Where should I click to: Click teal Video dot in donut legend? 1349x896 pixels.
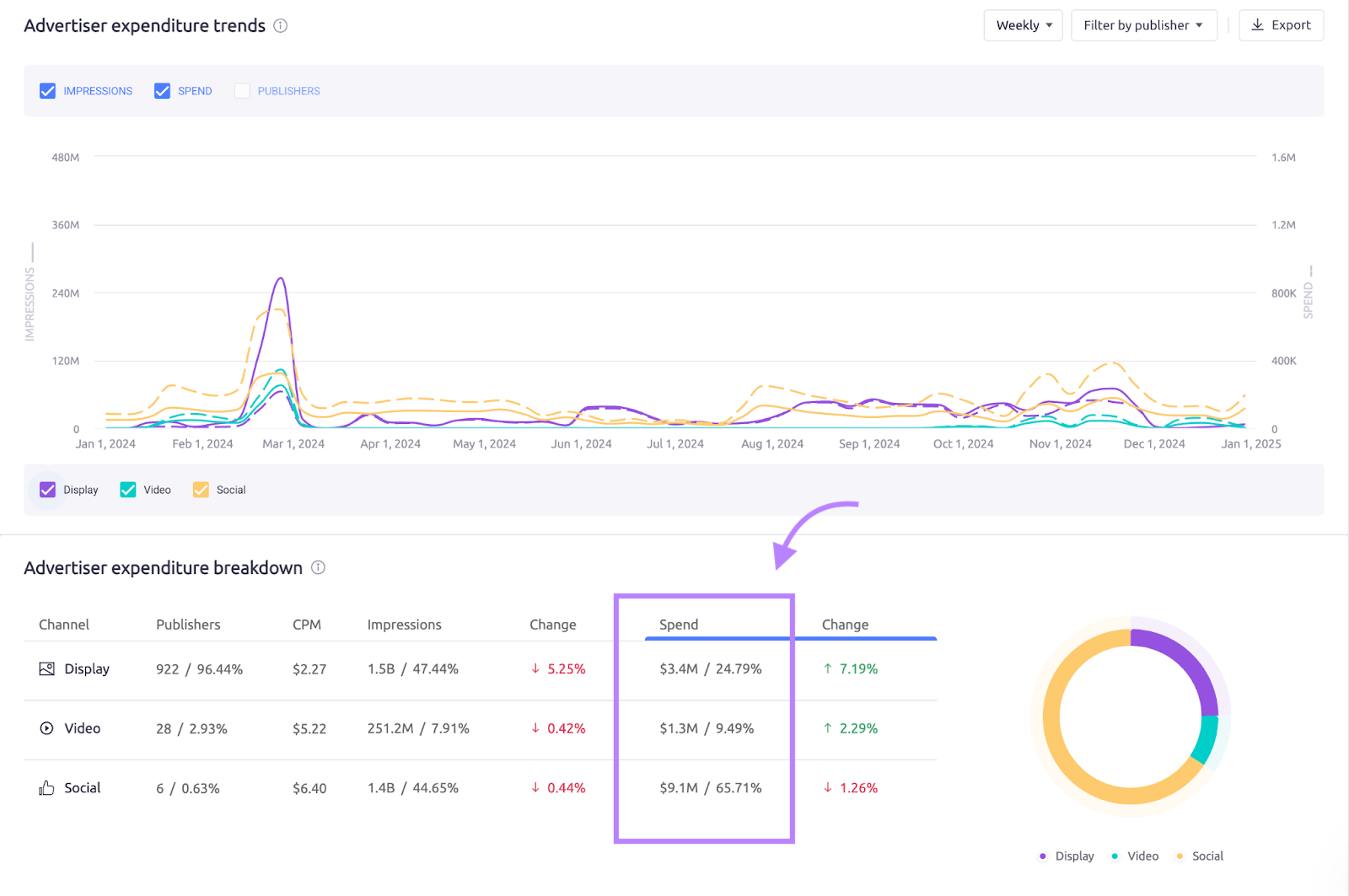coord(1115,856)
